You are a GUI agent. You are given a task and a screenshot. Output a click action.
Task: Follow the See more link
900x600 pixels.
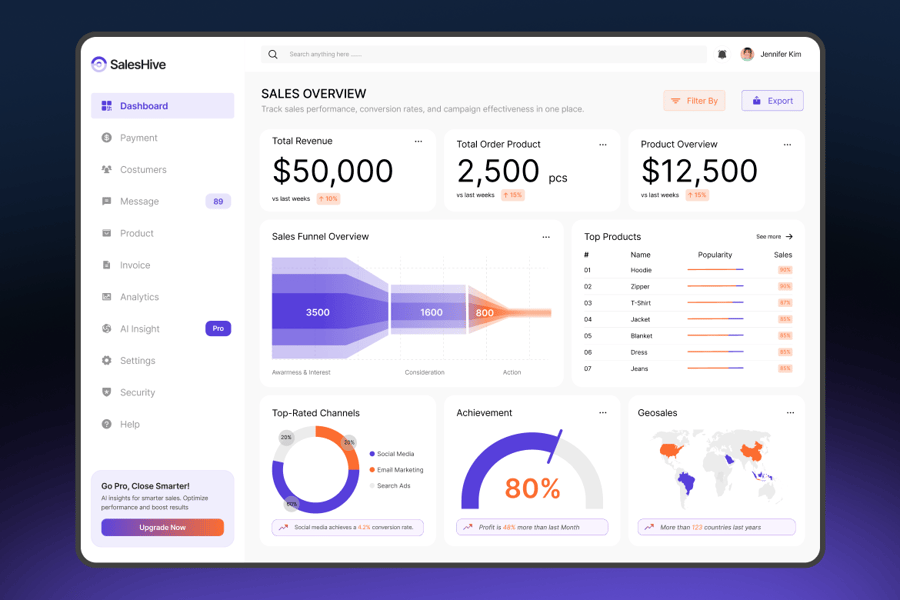click(x=774, y=237)
